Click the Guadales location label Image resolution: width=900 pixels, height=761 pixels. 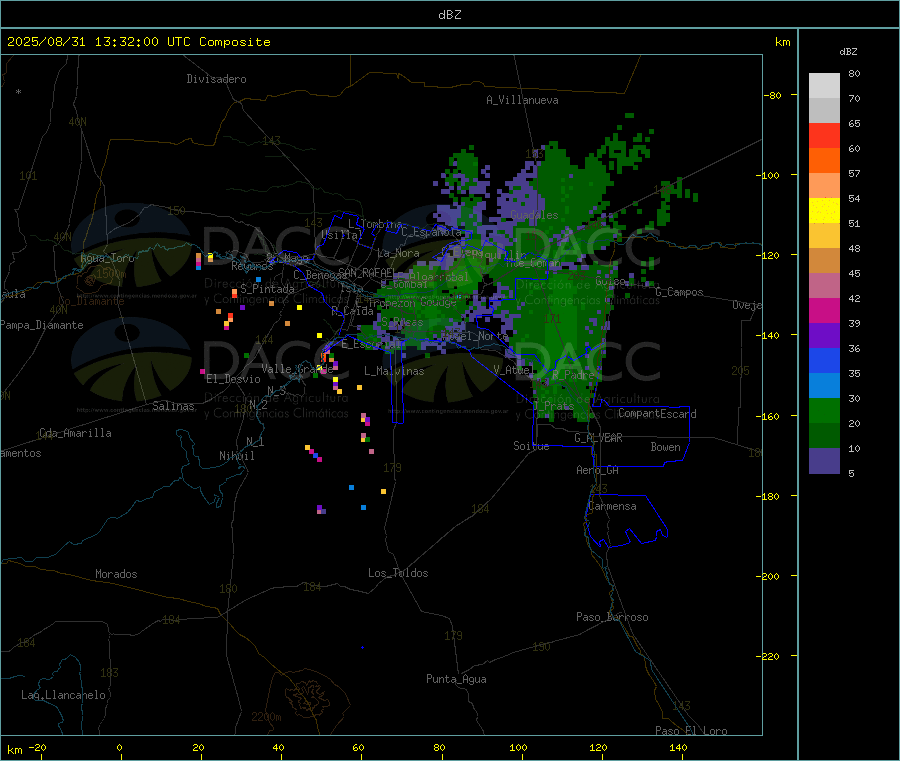tap(534, 215)
